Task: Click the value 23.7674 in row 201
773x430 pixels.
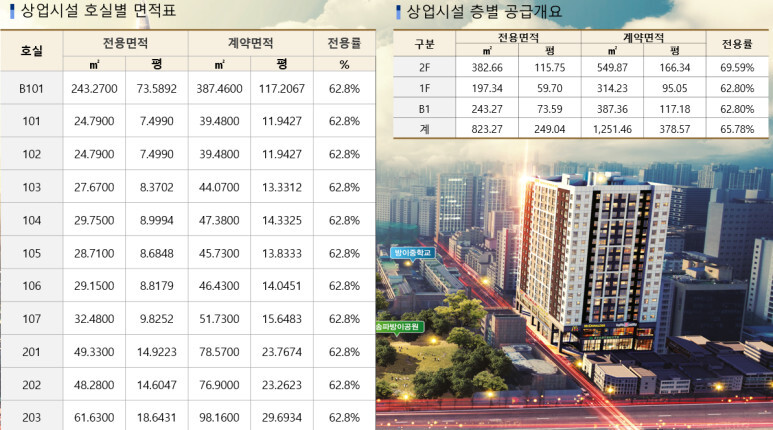Action: [x=282, y=352]
